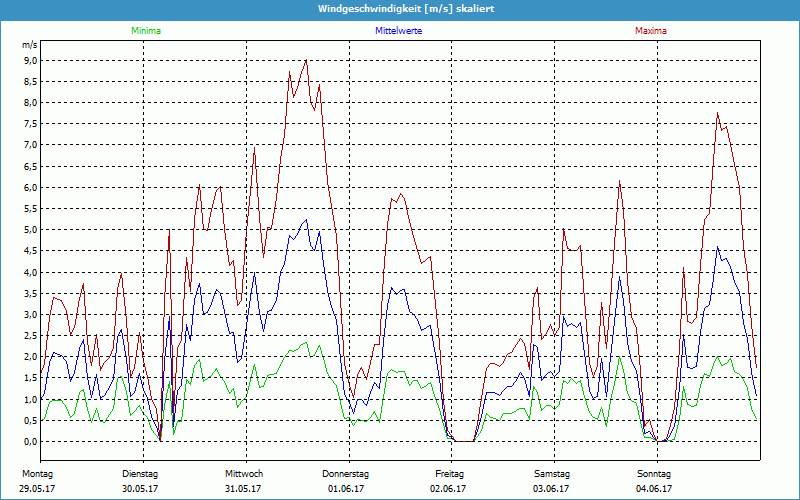This screenshot has width=800, height=500.
Task: Select the Montag day label
Action: 37,473
